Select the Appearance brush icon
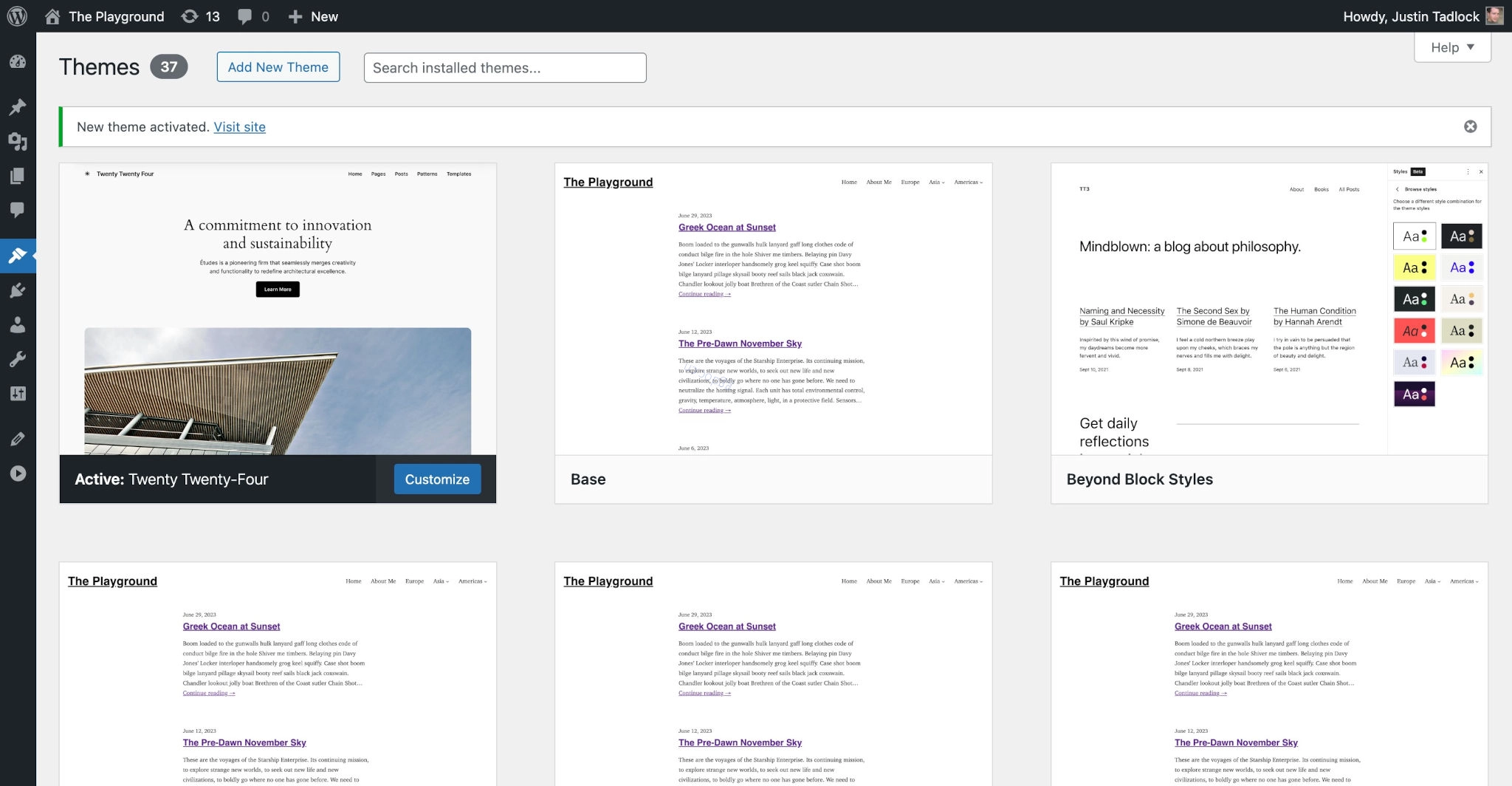Screen dimensions: 1512x786 (18, 256)
